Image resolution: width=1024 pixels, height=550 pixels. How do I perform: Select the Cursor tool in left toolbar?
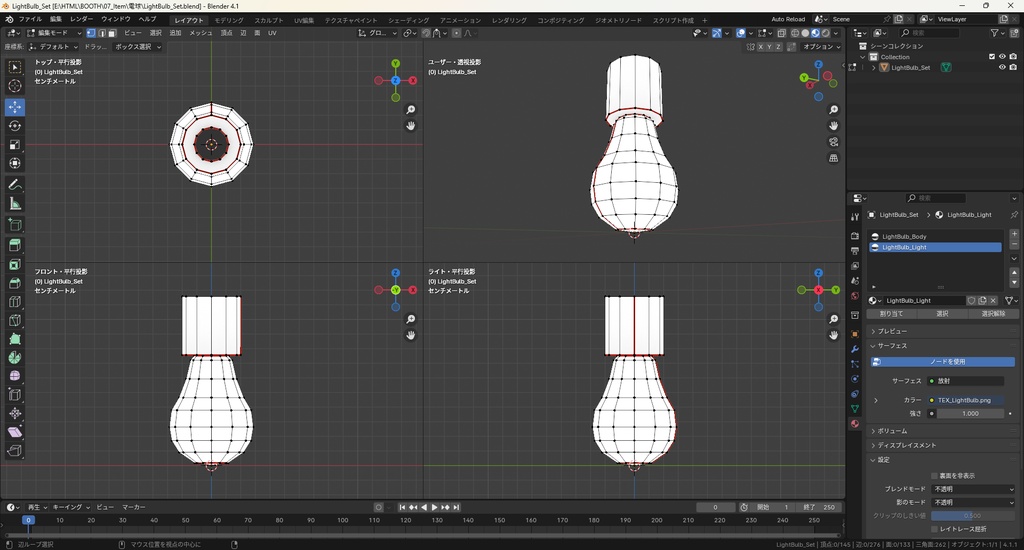point(14,86)
